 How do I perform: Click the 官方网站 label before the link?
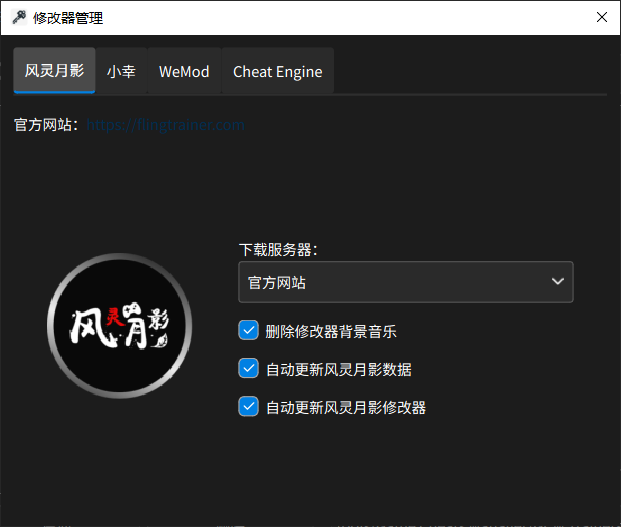(x=46, y=125)
